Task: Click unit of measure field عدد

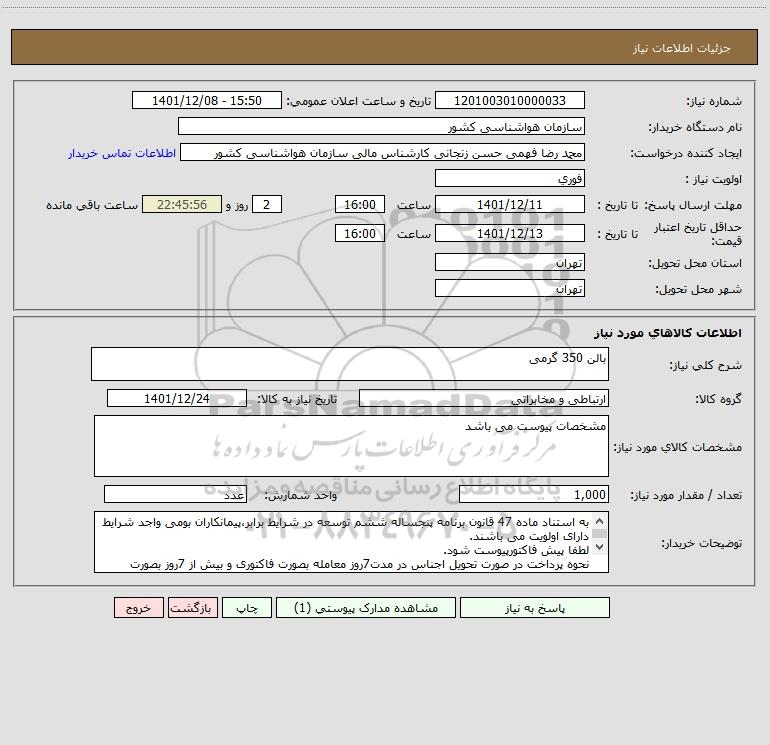Action: [175, 494]
